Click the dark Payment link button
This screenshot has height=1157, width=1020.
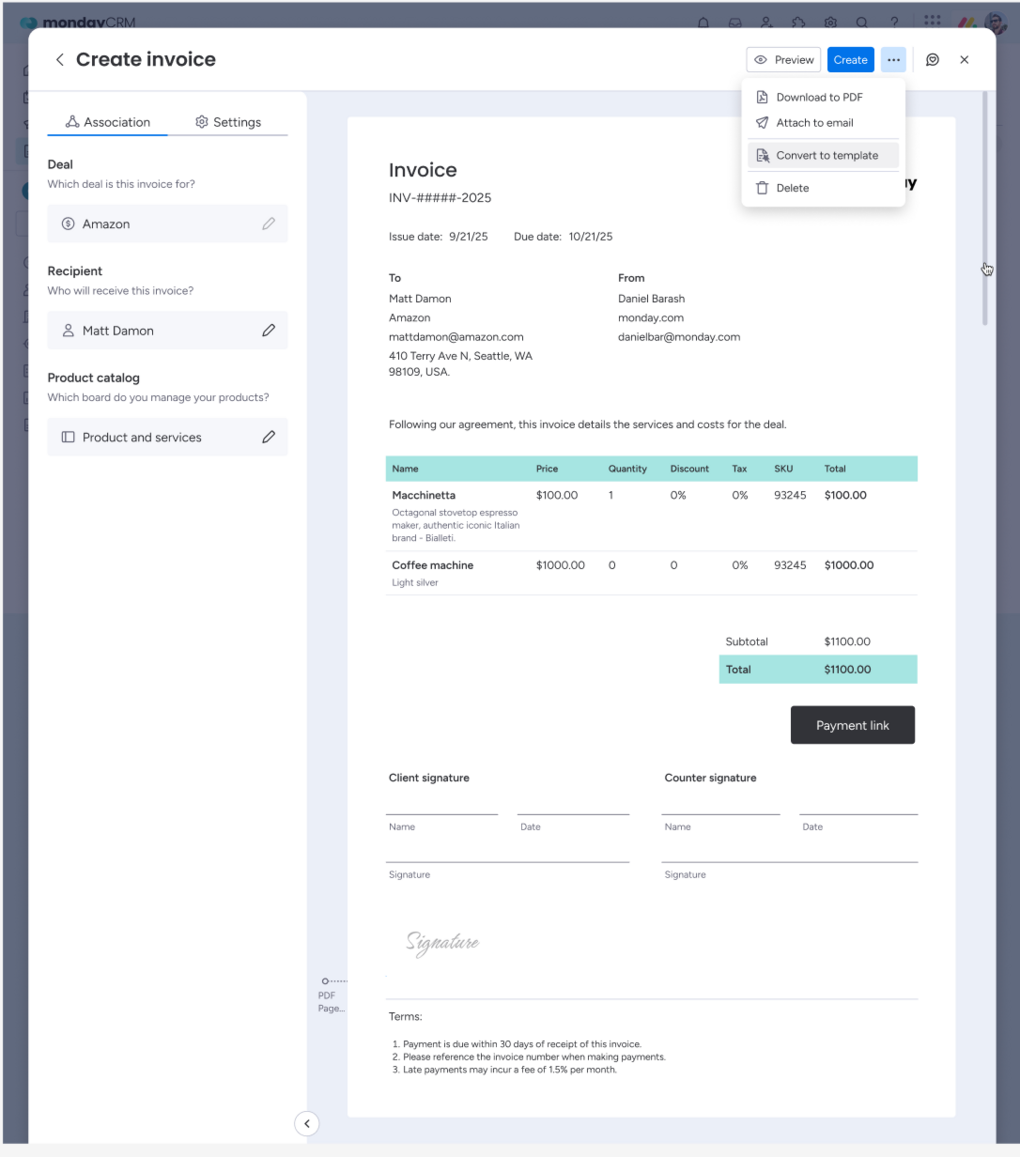852,725
